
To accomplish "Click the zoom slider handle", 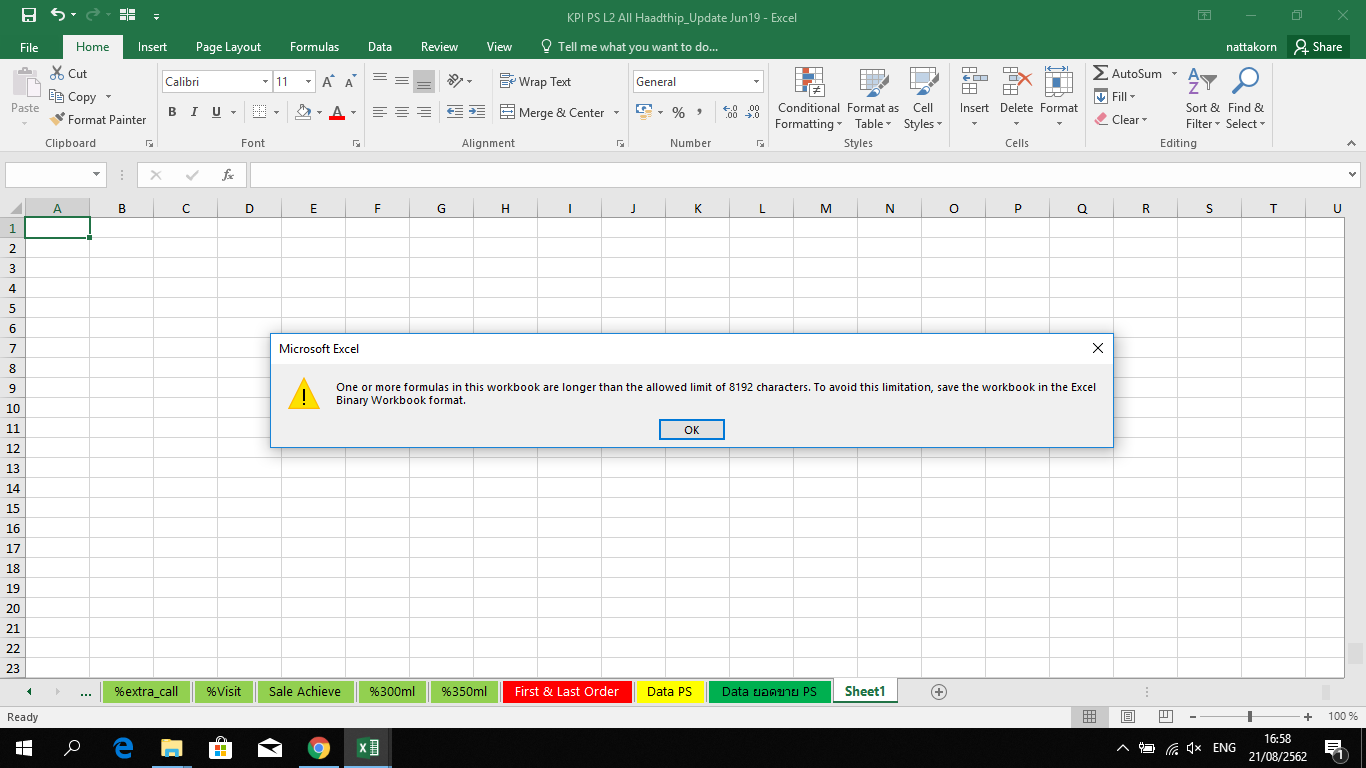I will click(x=1250, y=717).
